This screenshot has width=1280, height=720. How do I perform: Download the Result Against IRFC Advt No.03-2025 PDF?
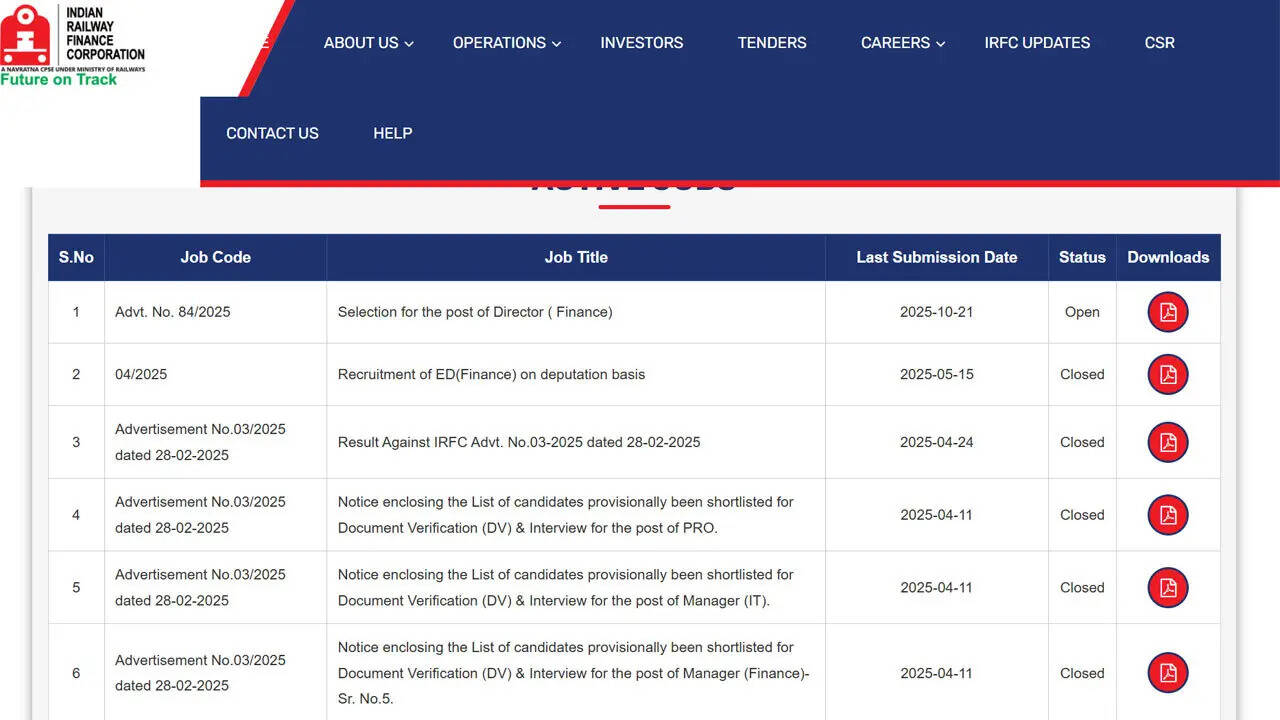1167,442
